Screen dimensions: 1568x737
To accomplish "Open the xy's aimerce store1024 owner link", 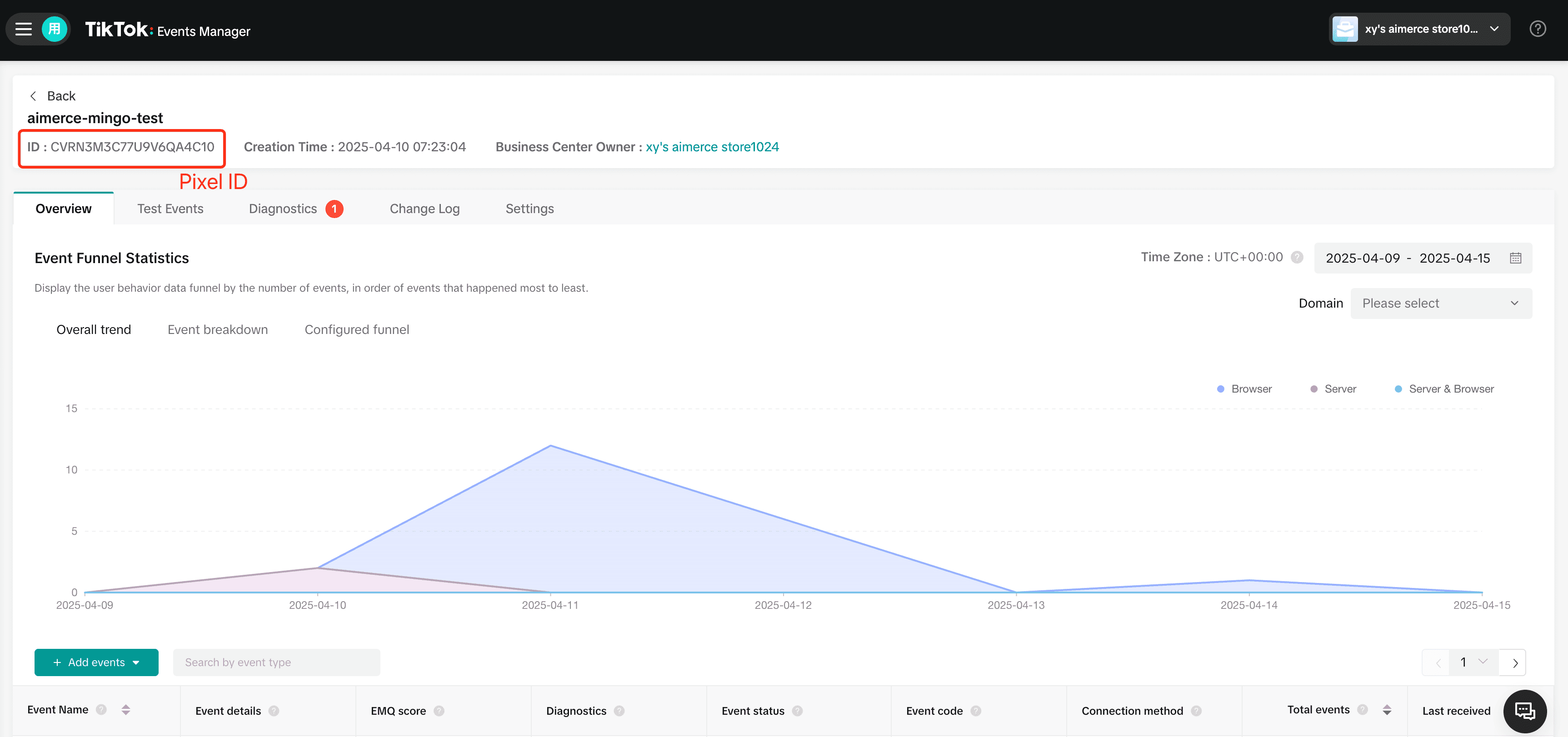I will coord(712,147).
